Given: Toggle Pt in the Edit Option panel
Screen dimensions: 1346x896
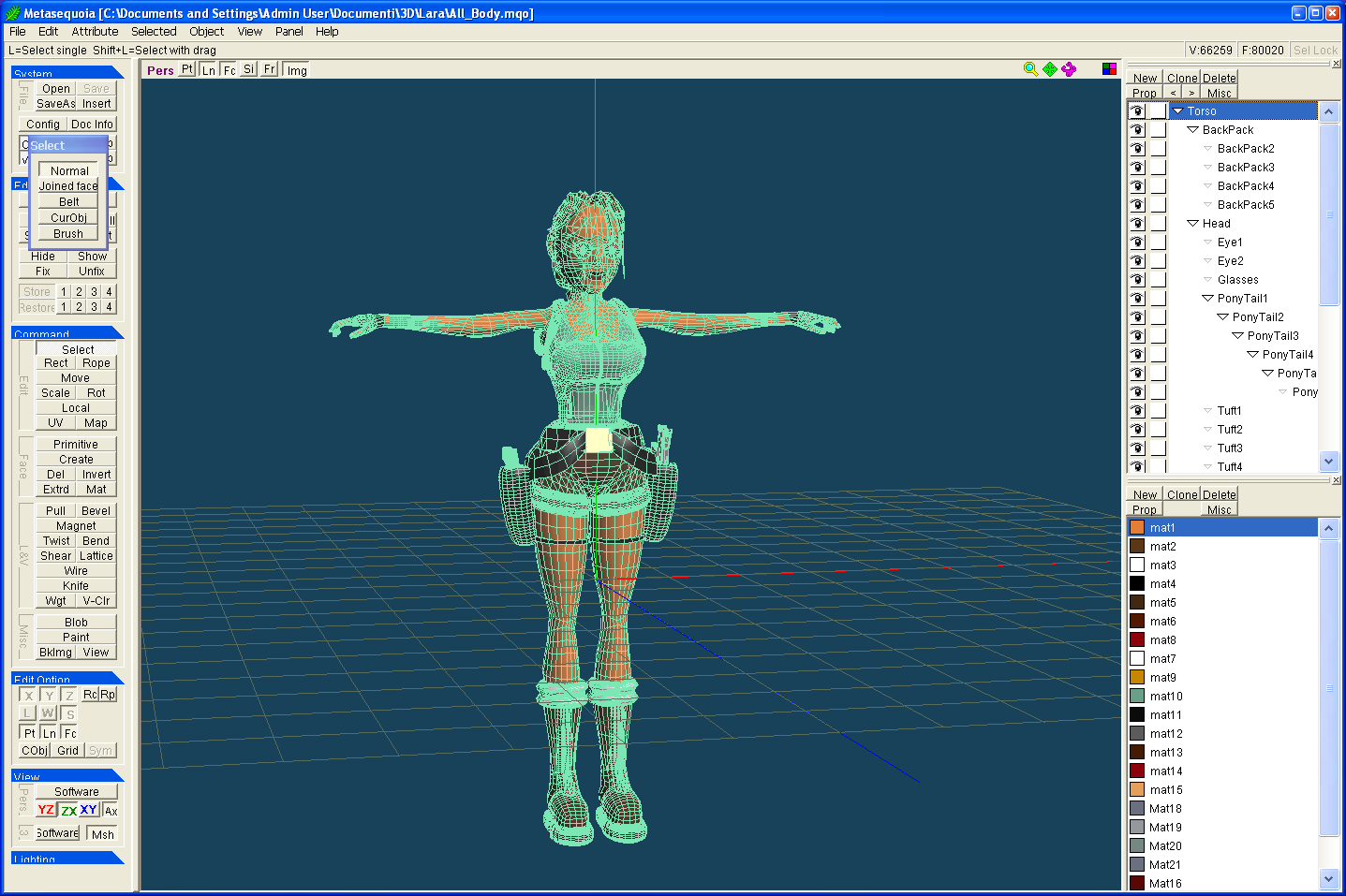Looking at the screenshot, I should [x=29, y=733].
